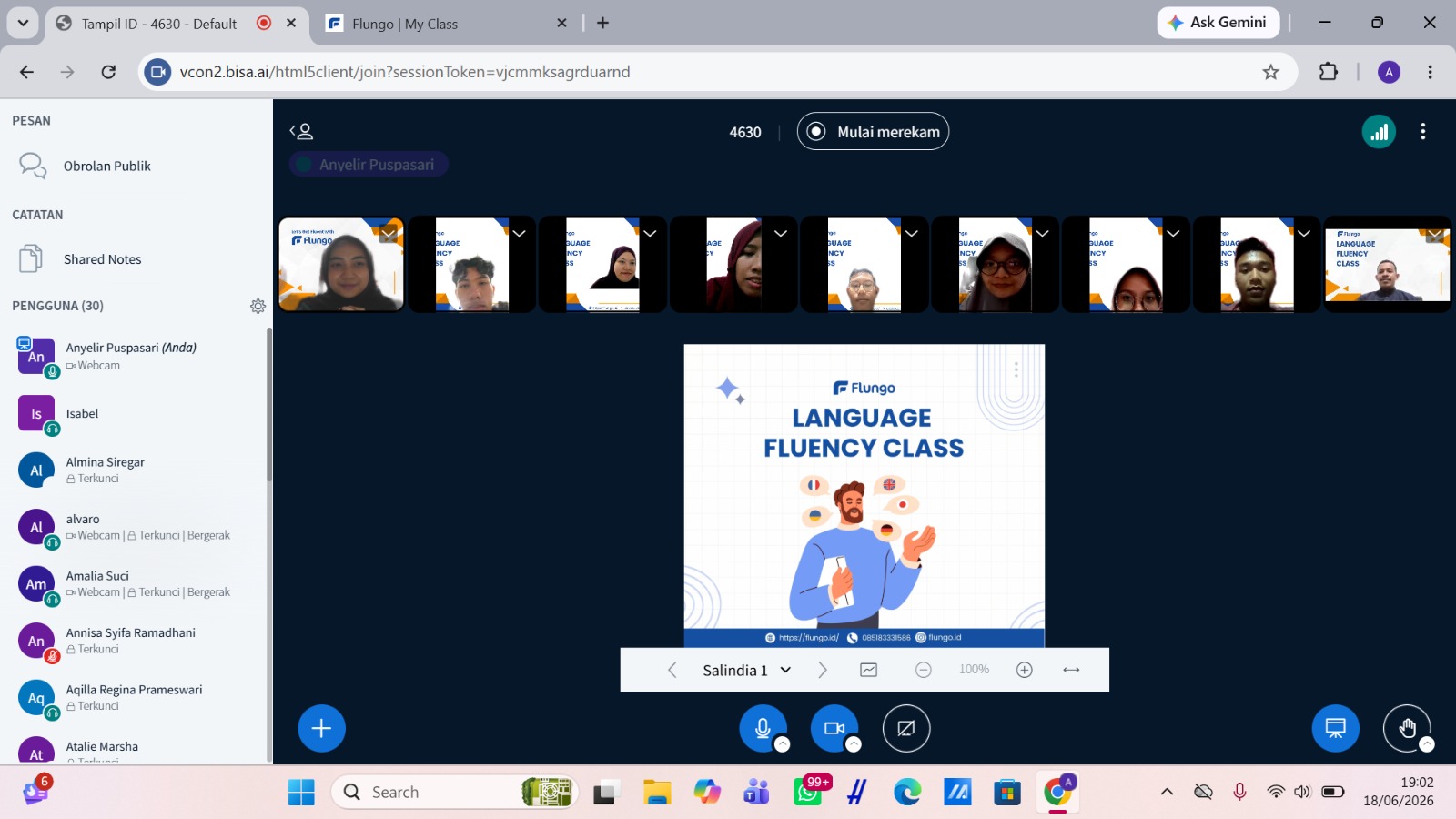Open audio device options arrow
Viewport: 1456px width, 819px height.
click(782, 744)
